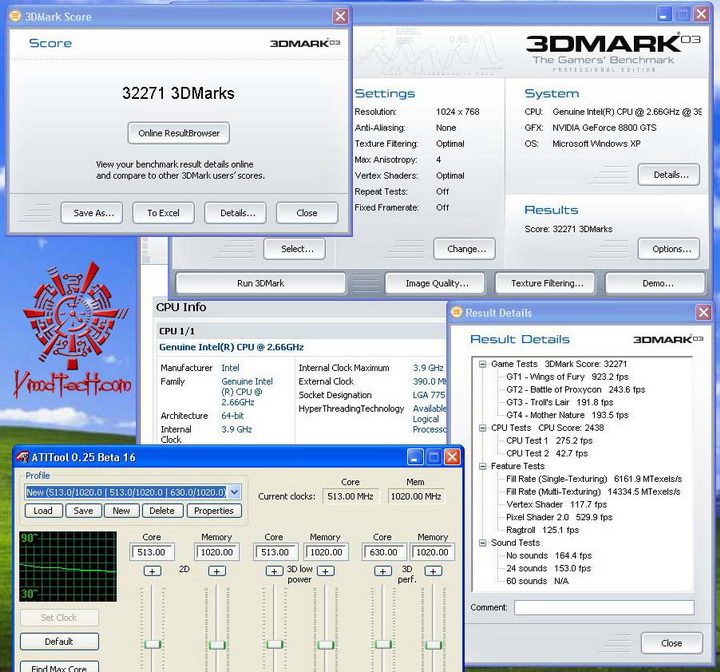Export score with To Excel button
This screenshot has height=672, width=720.
tap(163, 213)
